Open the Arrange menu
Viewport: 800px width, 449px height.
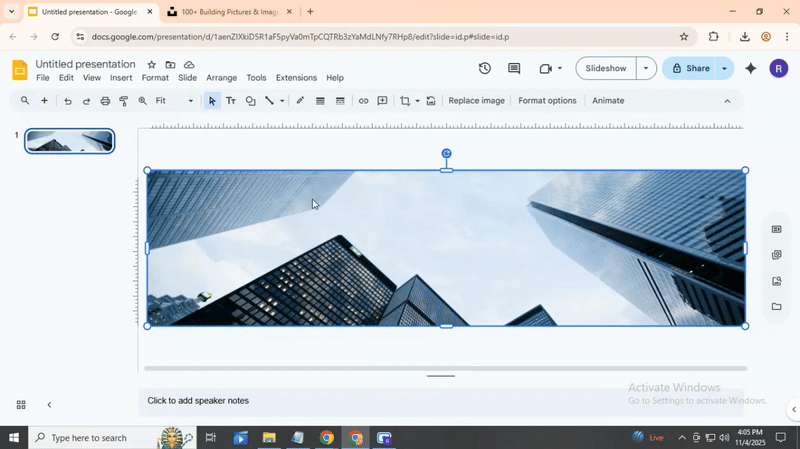pyautogui.click(x=221, y=78)
